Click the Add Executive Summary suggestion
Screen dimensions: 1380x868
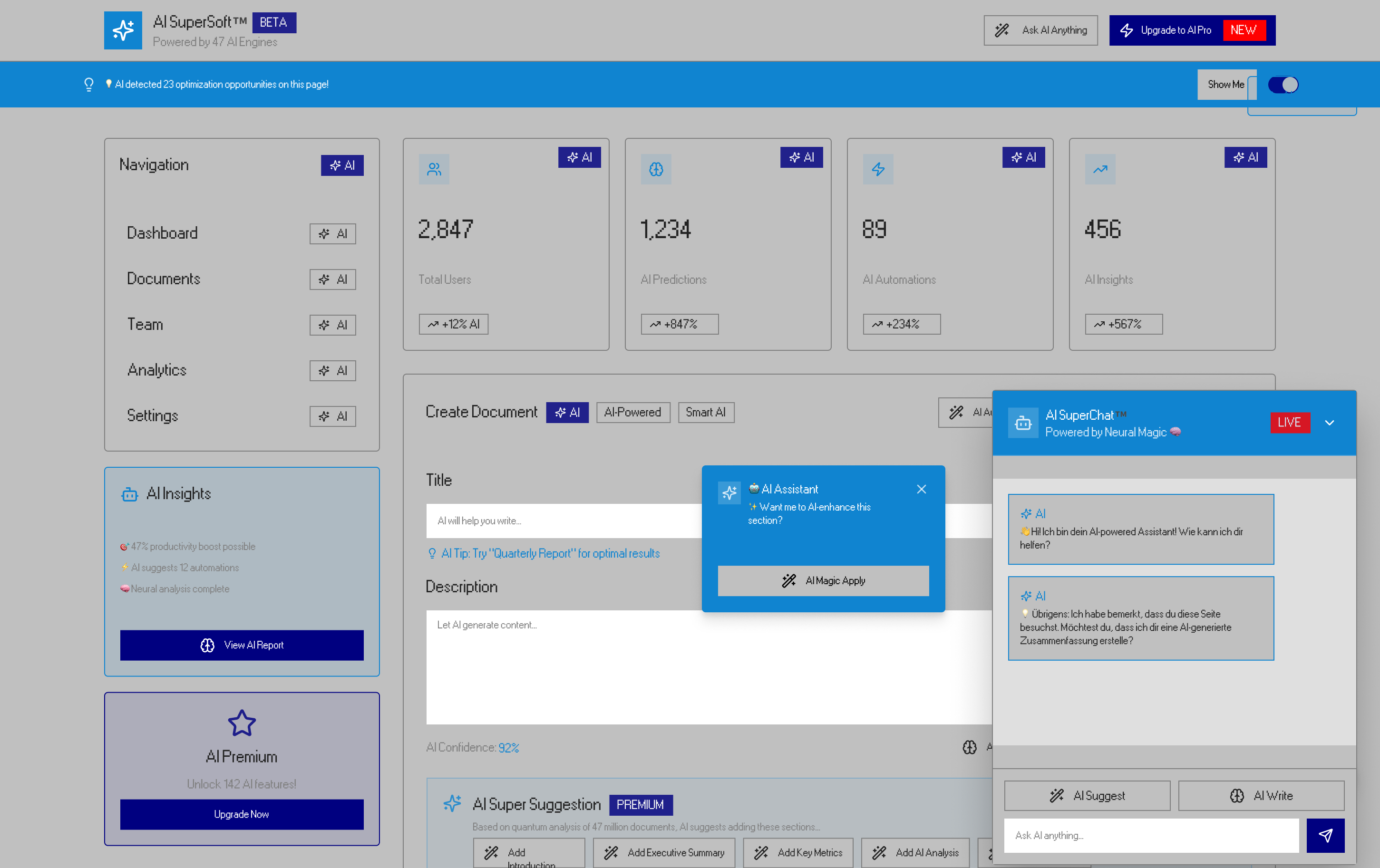[x=664, y=852]
